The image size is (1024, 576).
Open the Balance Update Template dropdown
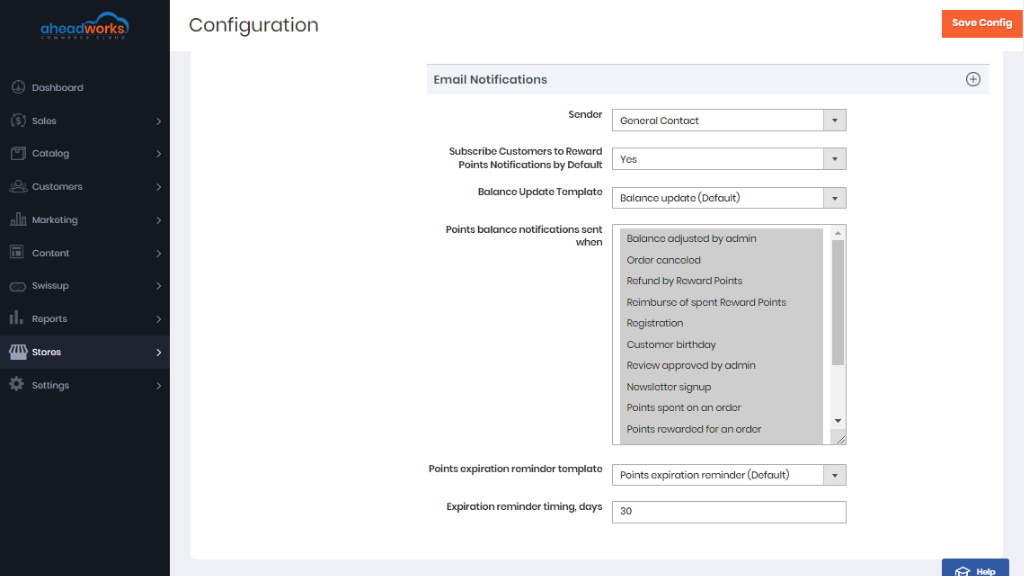tap(729, 198)
